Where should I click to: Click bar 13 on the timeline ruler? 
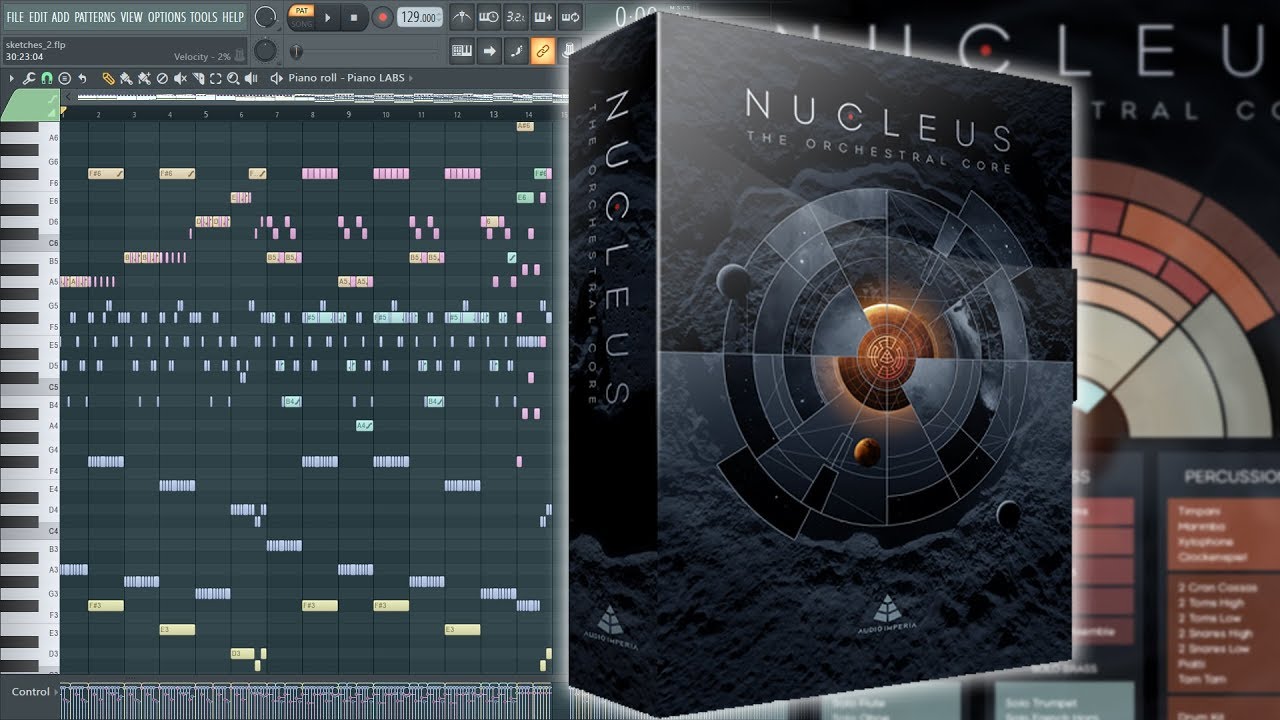493,115
